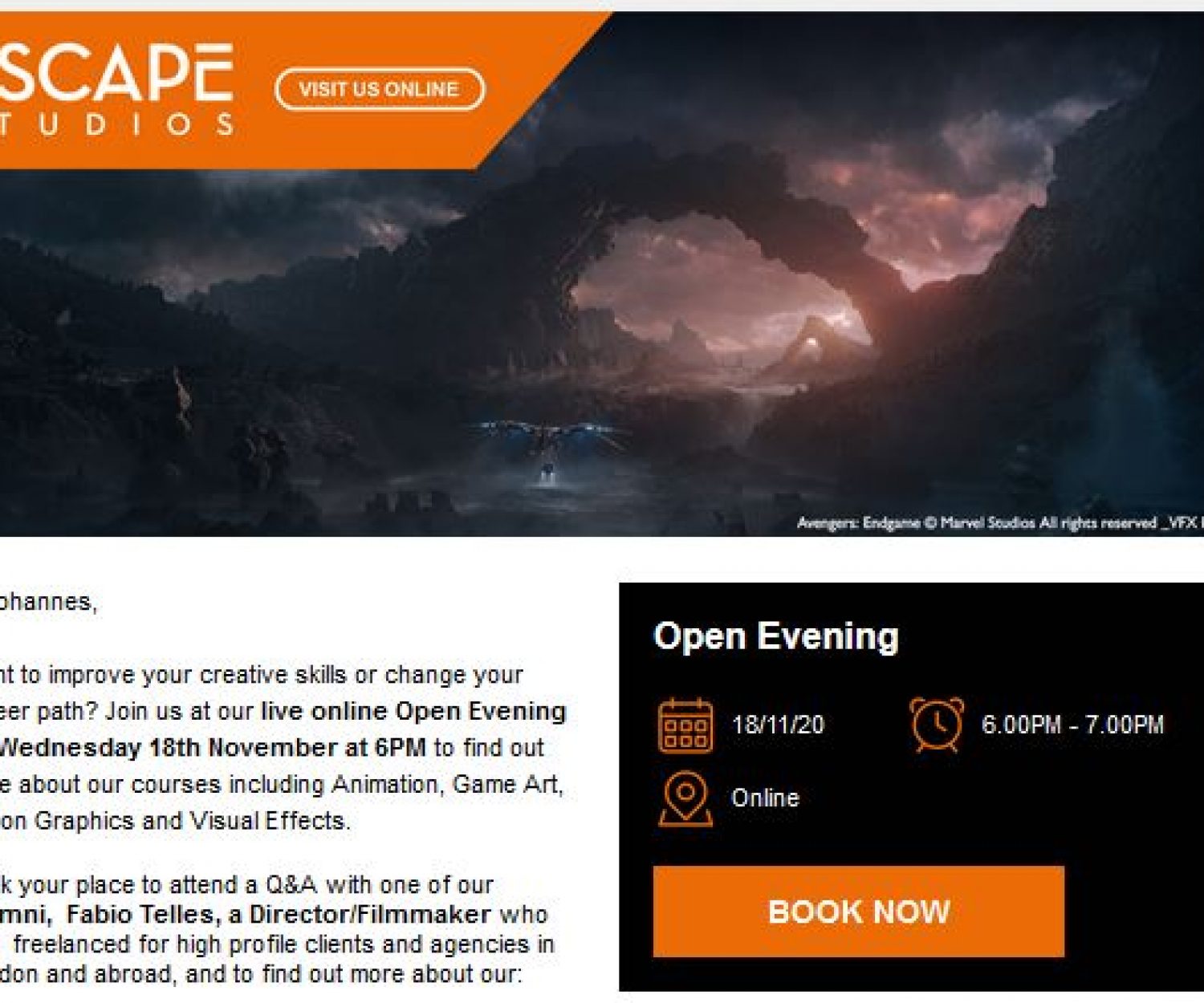
Task: Click the 'Fabio Telles, a Director/Filmmaker' text
Action: coord(279,915)
